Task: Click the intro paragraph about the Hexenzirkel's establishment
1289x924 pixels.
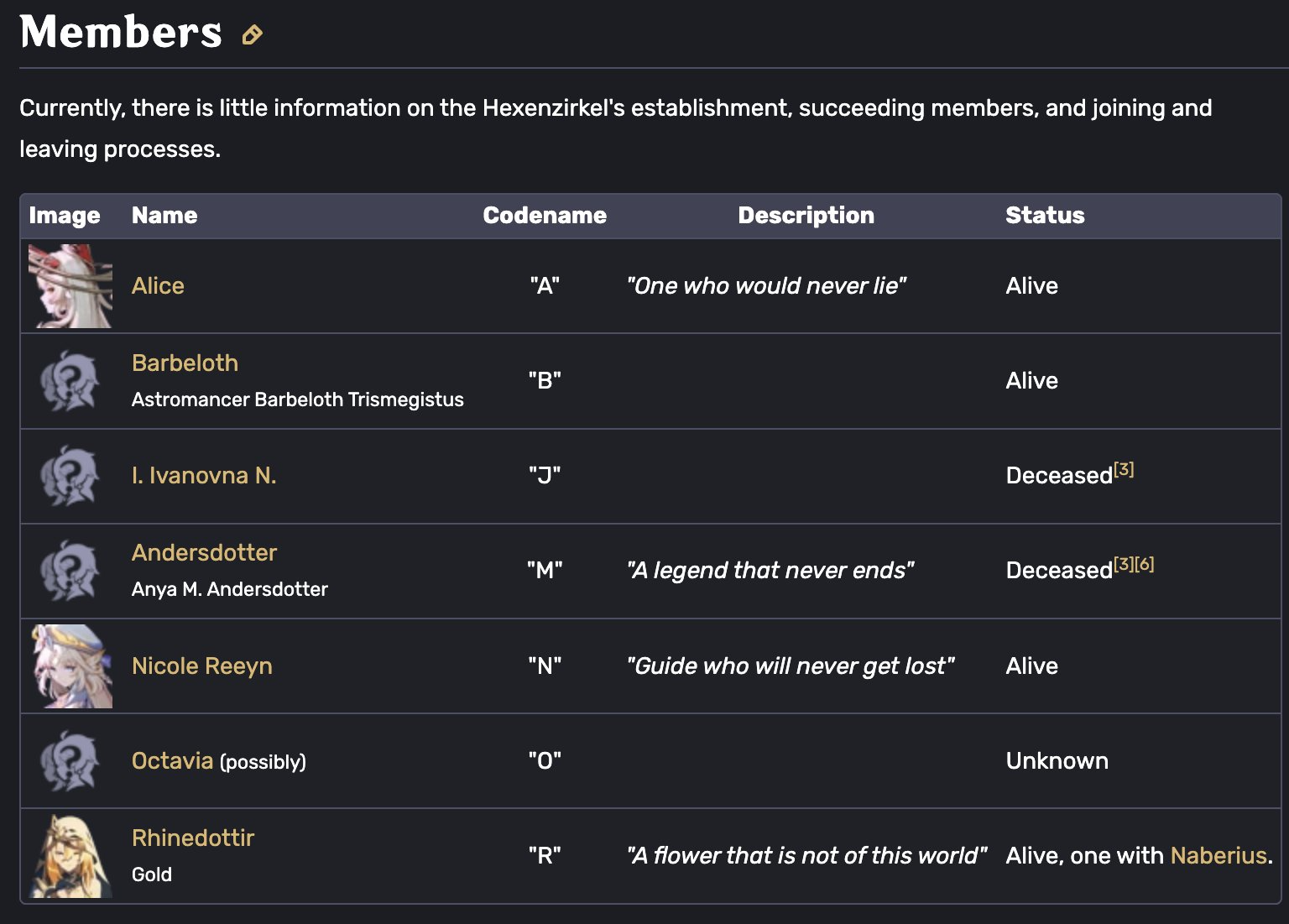Action: [616, 128]
